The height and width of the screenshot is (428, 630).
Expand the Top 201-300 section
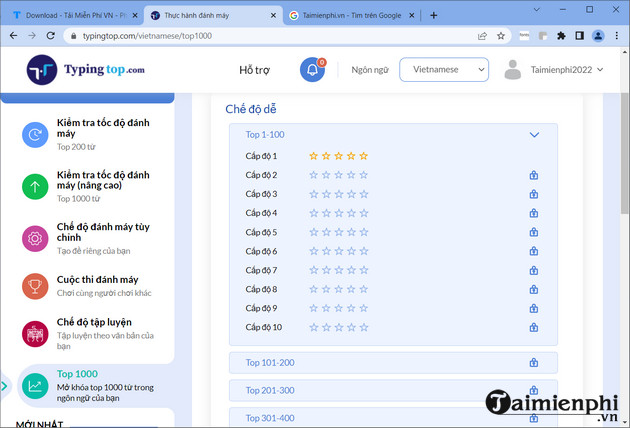pos(393,390)
